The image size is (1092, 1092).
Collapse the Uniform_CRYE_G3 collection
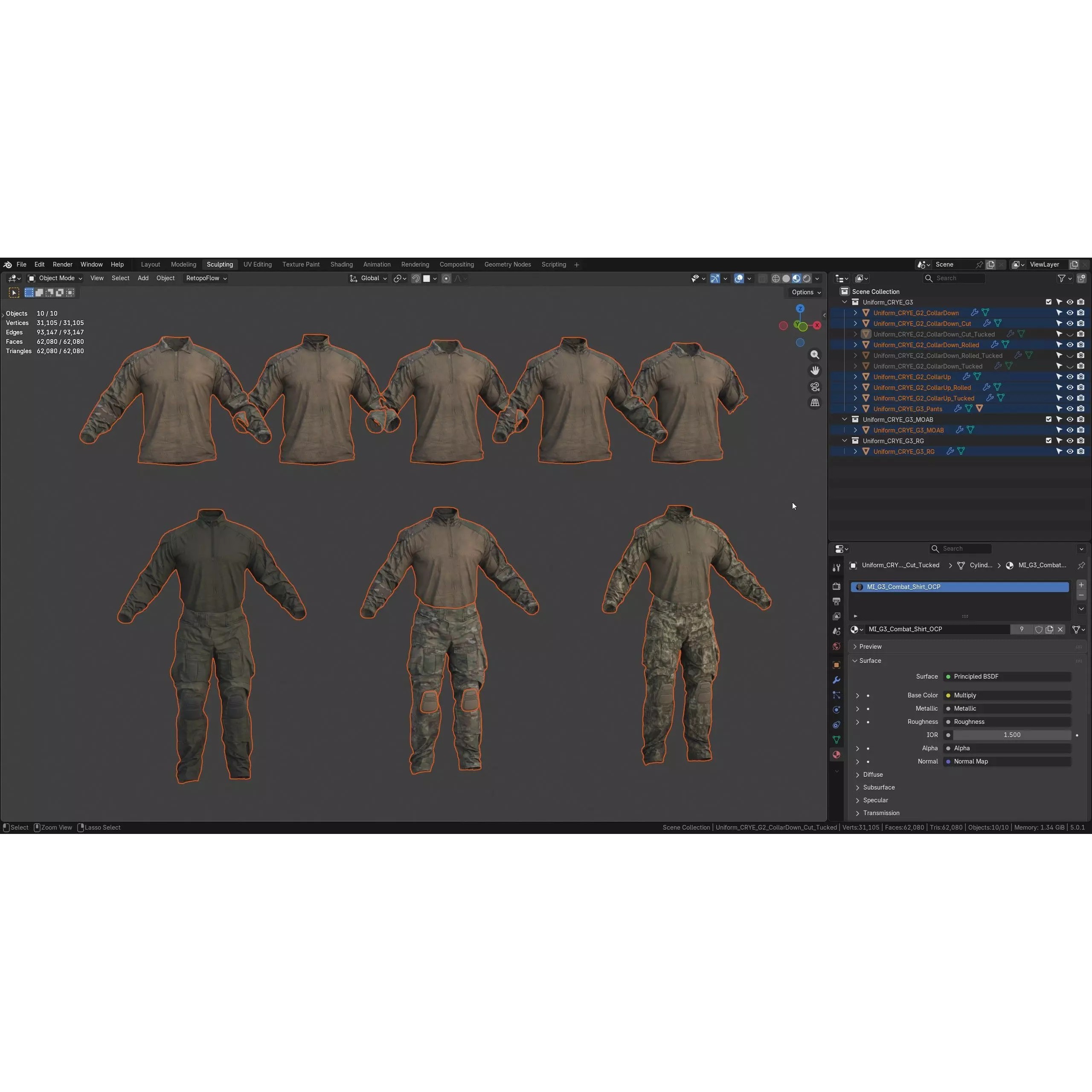click(x=845, y=302)
